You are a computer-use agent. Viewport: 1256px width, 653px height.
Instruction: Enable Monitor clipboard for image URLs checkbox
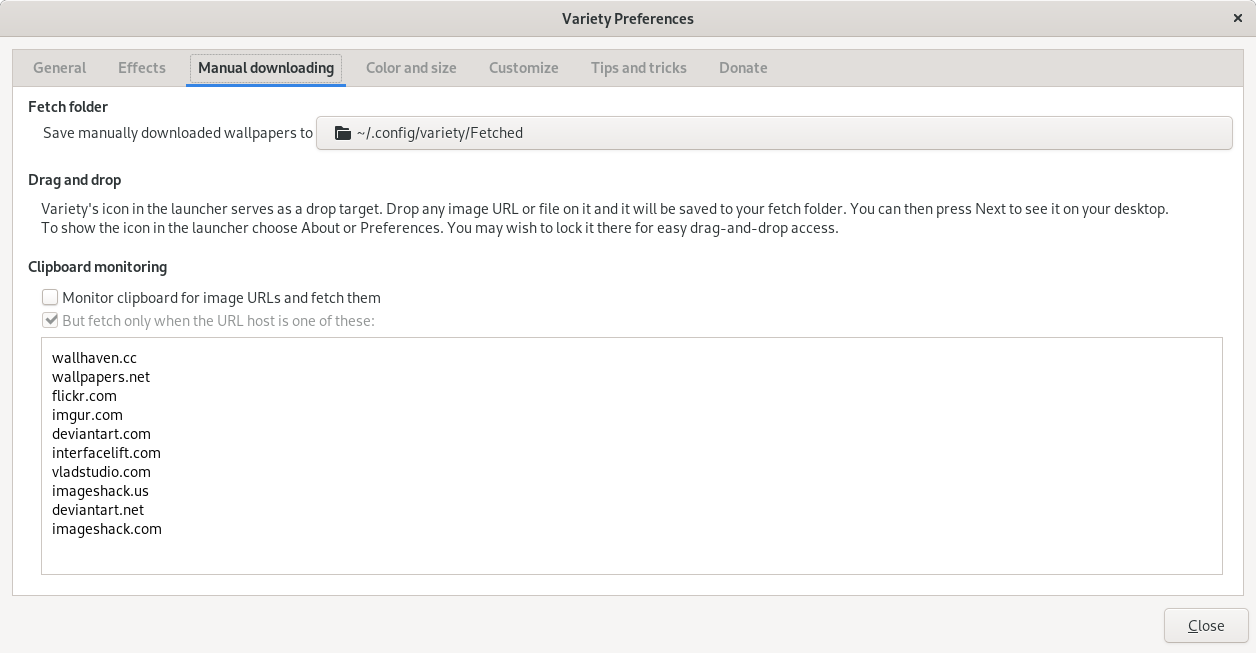pyautogui.click(x=50, y=297)
